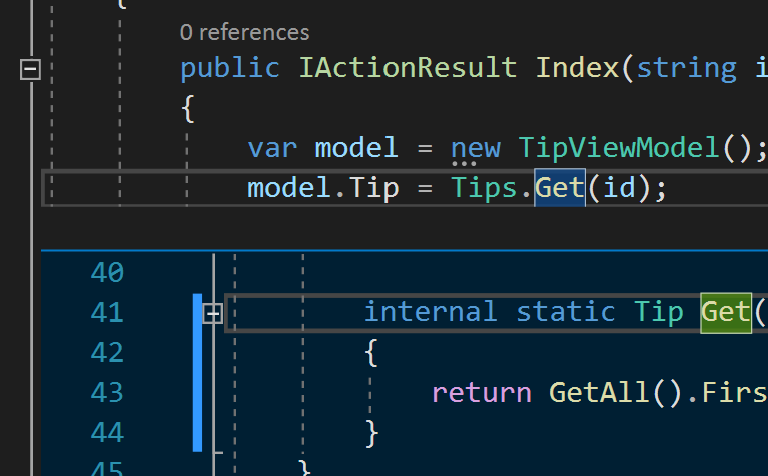Click the 'return' keyword on line 43
Viewport: 768px width, 476px height.
[x=482, y=393]
